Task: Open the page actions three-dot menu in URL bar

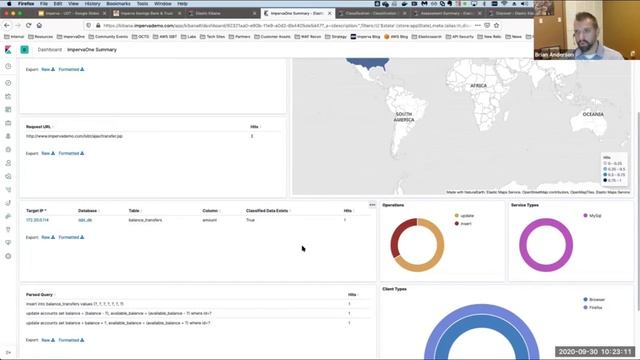Action: pyautogui.click(x=478, y=25)
